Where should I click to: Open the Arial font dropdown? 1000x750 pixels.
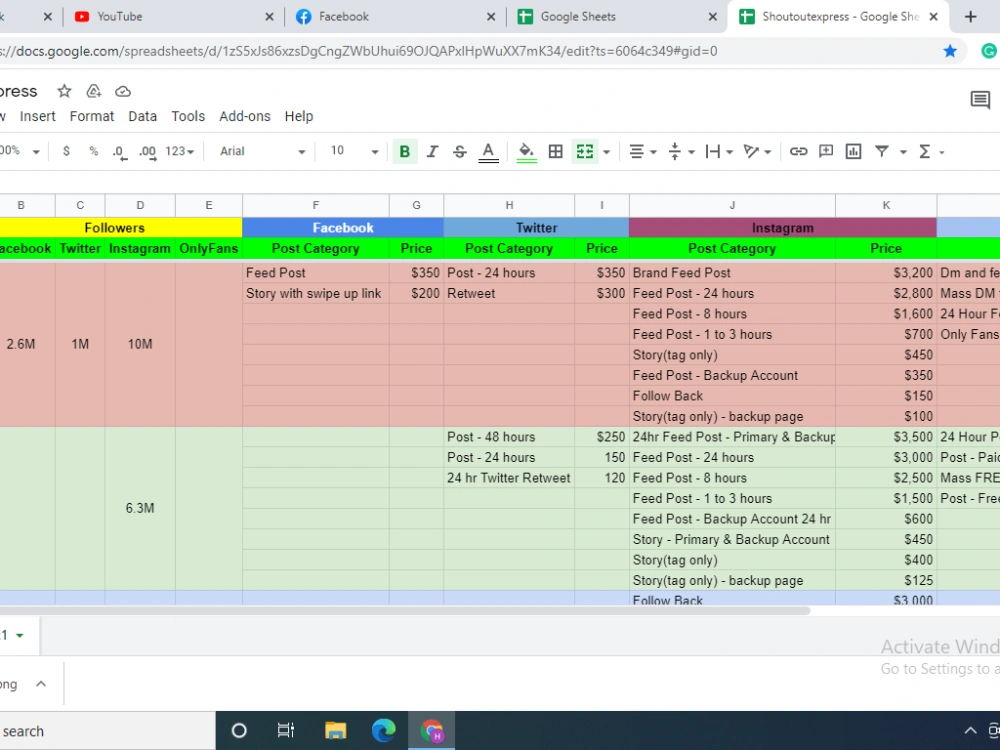pyautogui.click(x=260, y=151)
